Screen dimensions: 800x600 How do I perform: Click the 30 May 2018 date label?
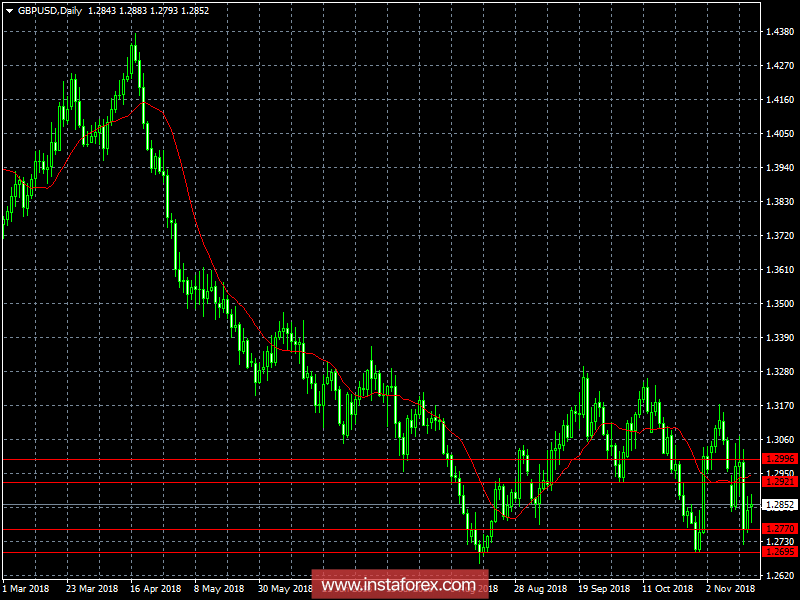pyautogui.click(x=285, y=588)
